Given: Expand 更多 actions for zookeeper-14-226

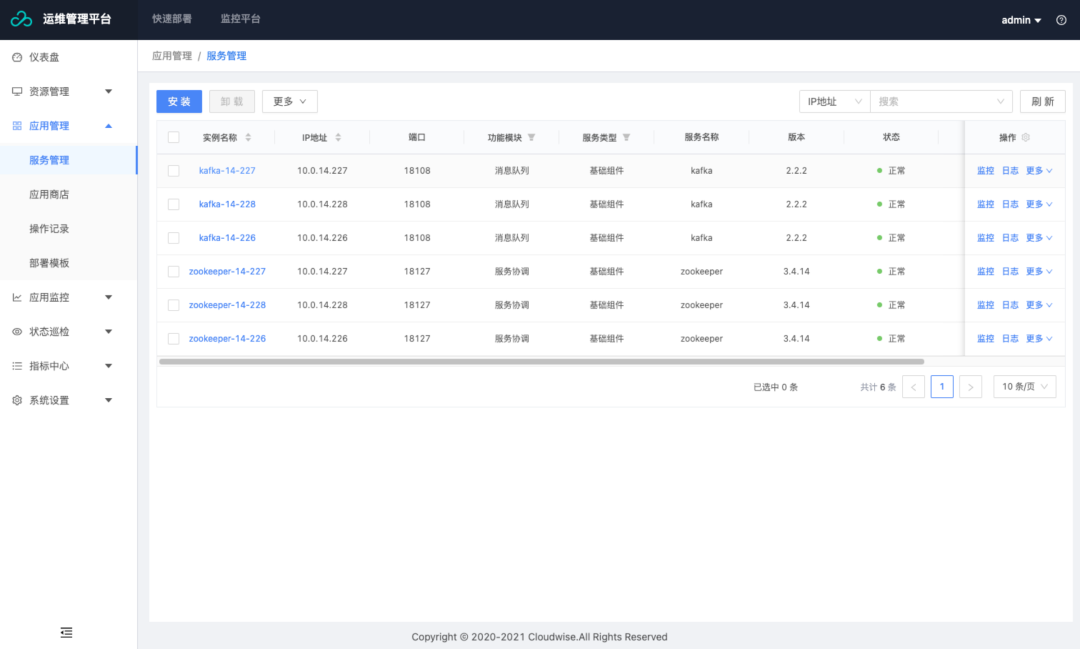Looking at the screenshot, I should [1039, 339].
